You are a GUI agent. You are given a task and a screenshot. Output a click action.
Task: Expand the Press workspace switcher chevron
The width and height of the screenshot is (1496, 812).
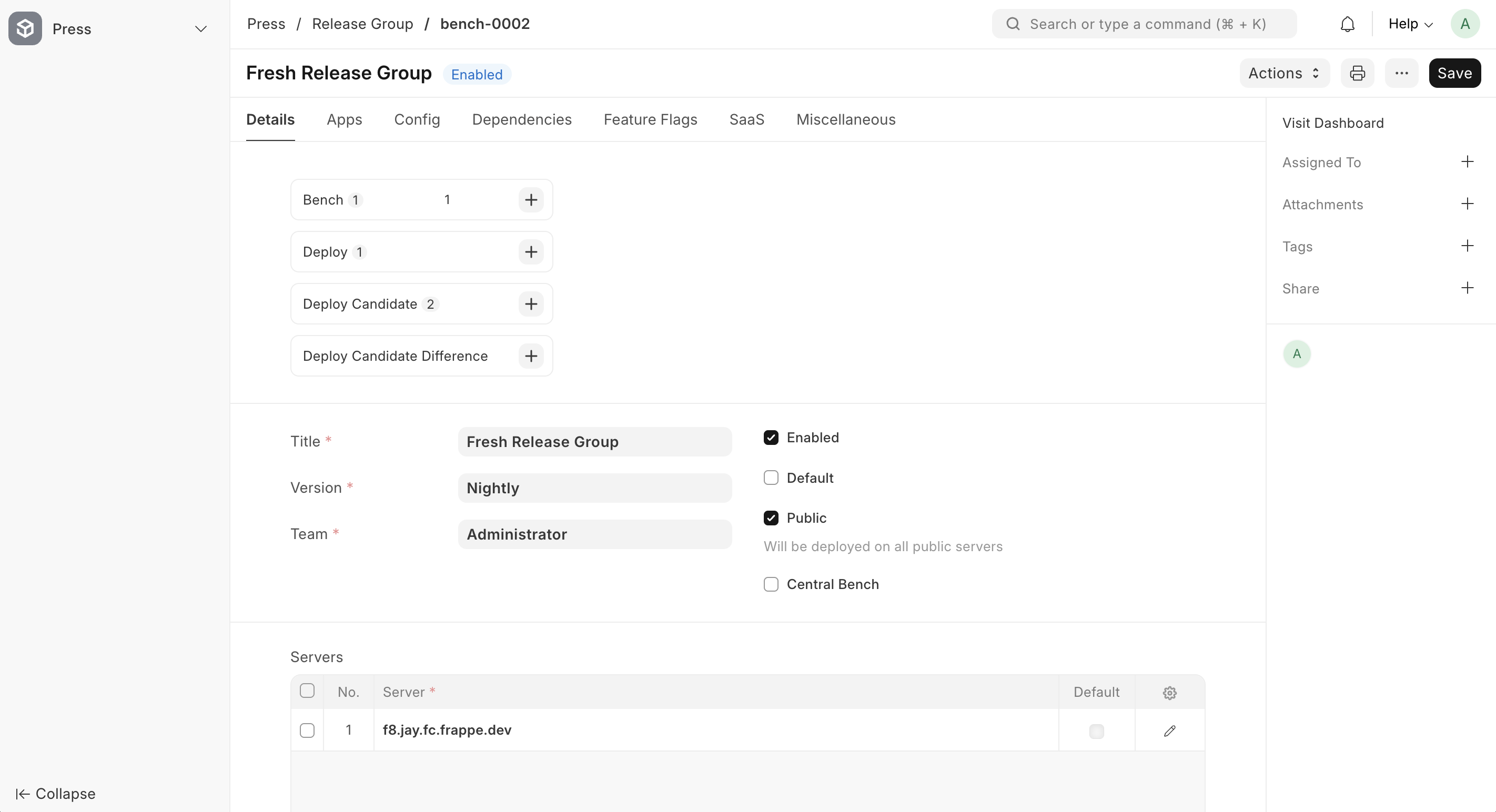[x=201, y=29]
